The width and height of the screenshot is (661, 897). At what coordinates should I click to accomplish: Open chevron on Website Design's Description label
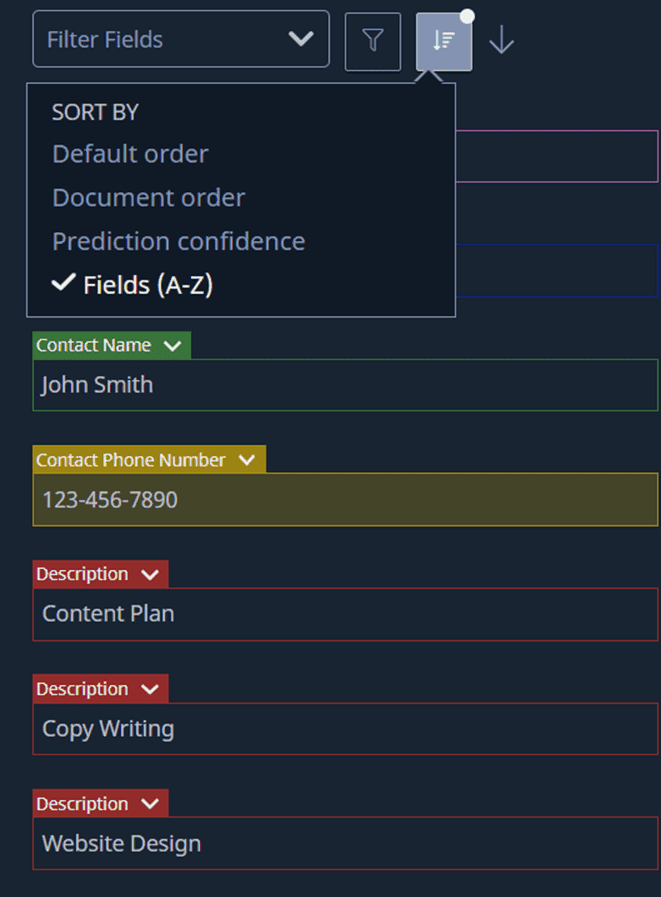[x=150, y=805]
